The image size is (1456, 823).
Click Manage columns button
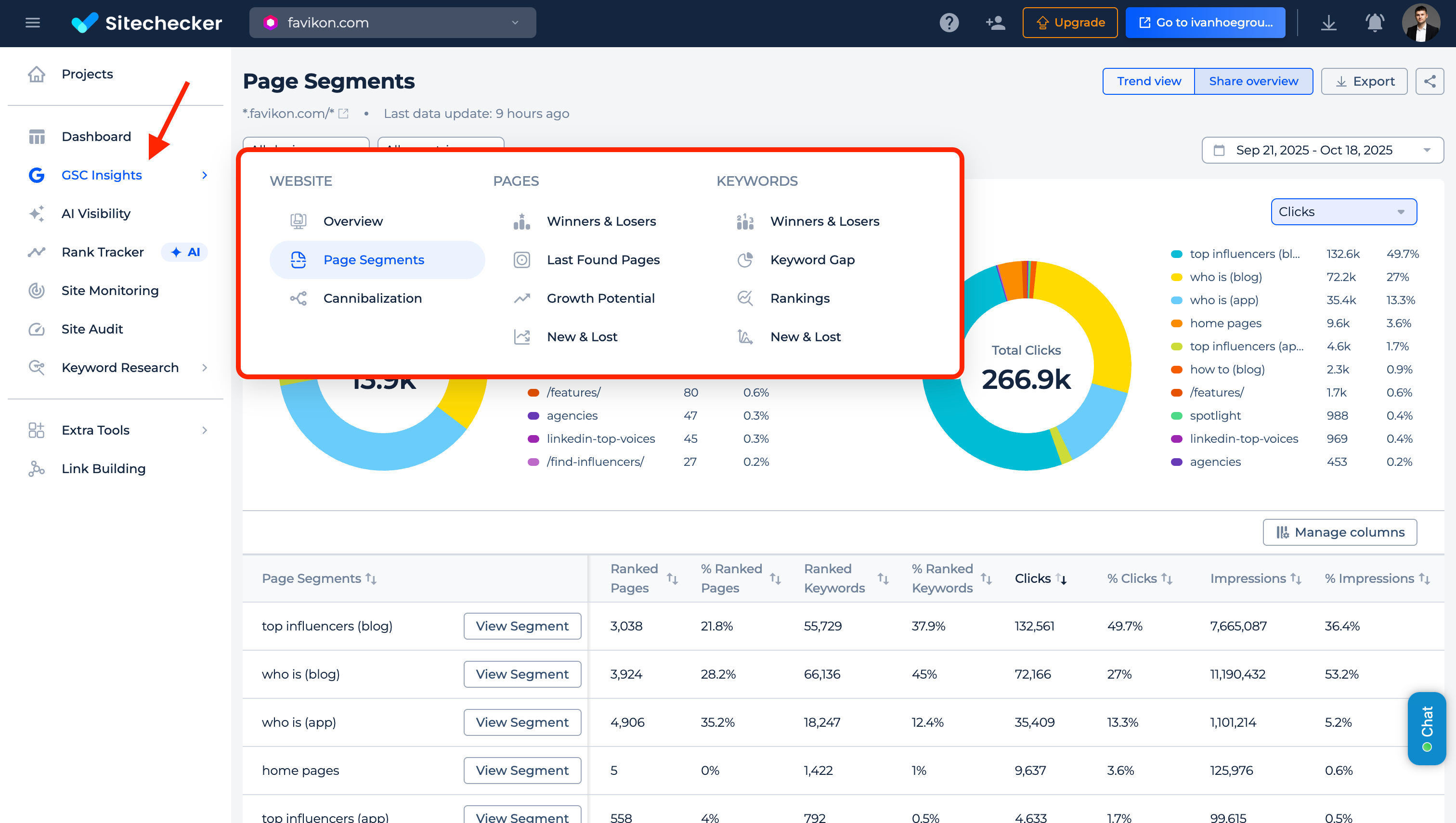coord(1339,532)
